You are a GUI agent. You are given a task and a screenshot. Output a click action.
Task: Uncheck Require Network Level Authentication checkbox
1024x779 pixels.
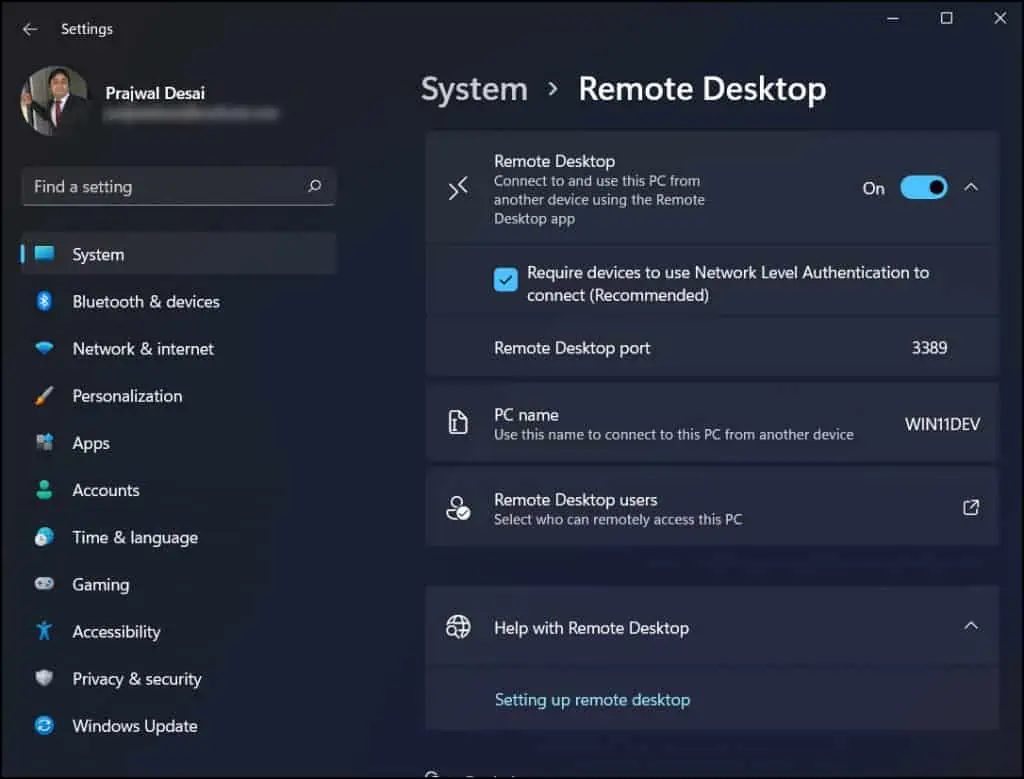click(x=505, y=280)
